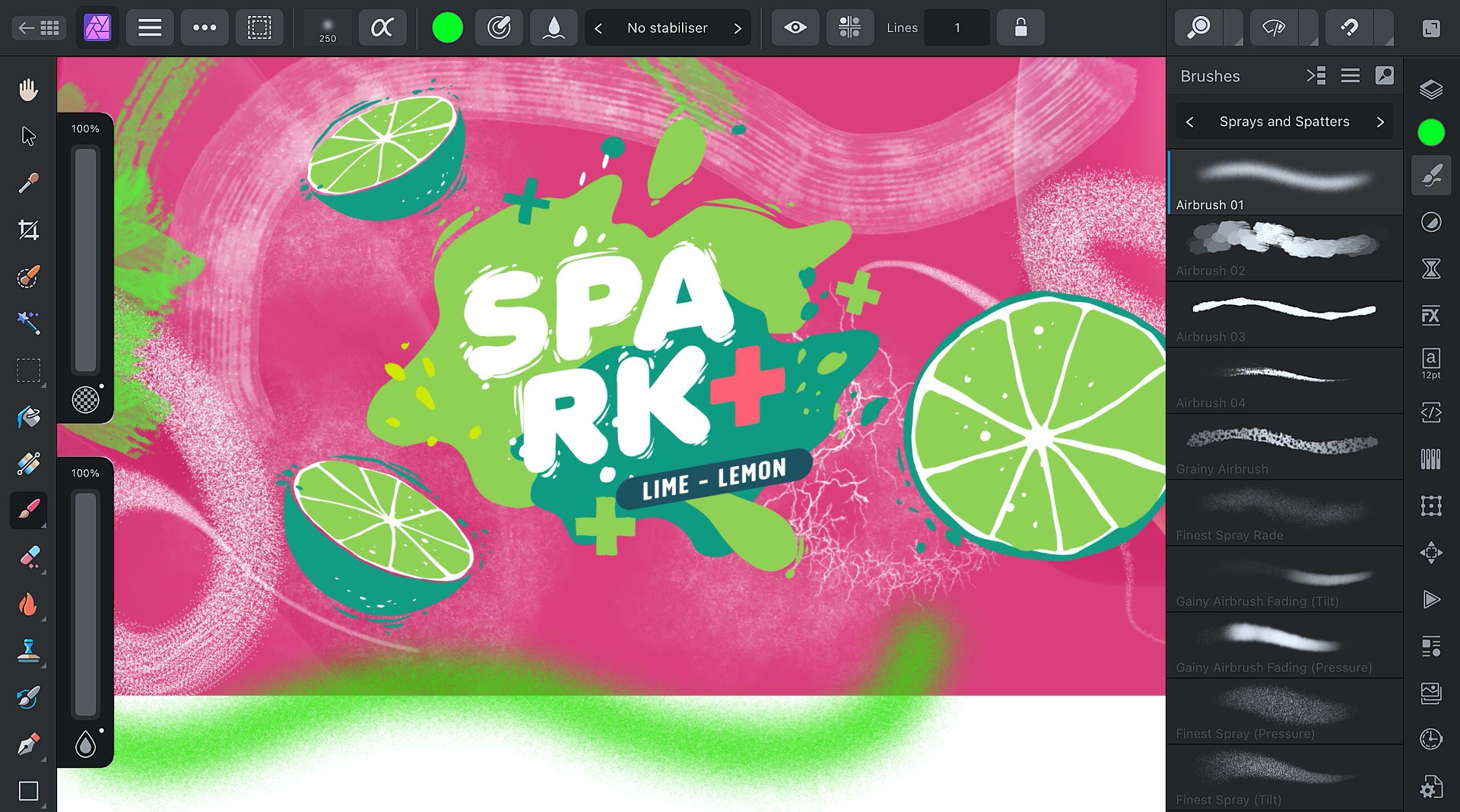This screenshot has height=812, width=1460.
Task: Toggle the symmetry button in toolbar
Action: (849, 28)
